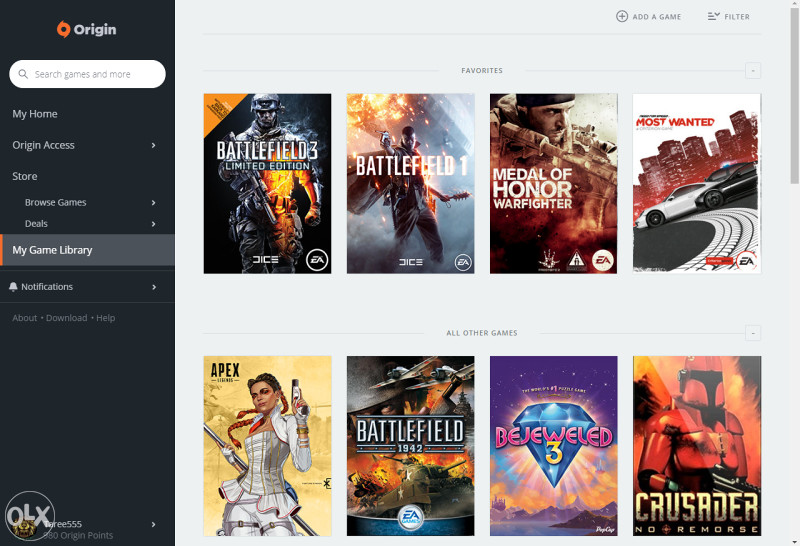Click the search magnifier icon

click(23, 74)
